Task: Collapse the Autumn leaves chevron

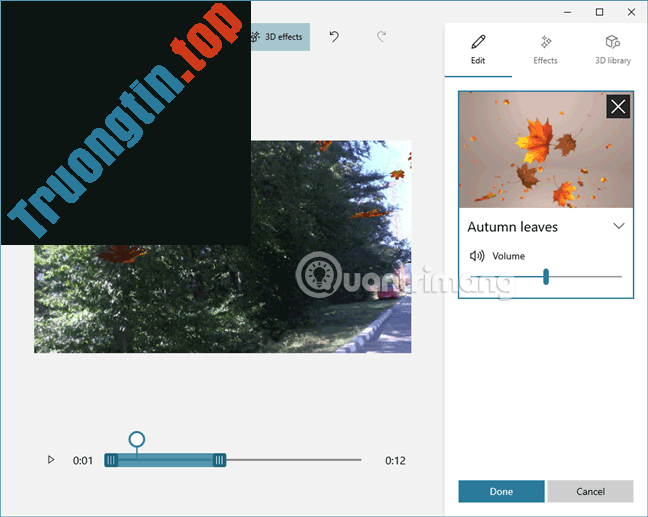Action: tap(619, 226)
